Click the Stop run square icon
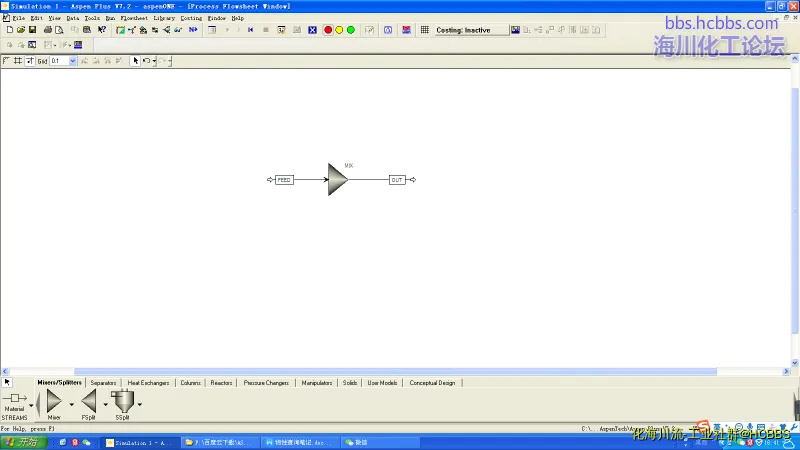 [x=266, y=30]
